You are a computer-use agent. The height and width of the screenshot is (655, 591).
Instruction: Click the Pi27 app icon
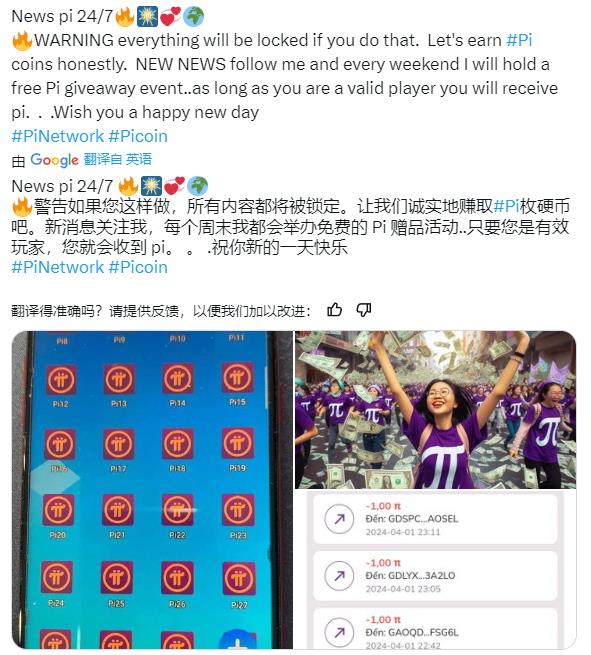point(238,579)
